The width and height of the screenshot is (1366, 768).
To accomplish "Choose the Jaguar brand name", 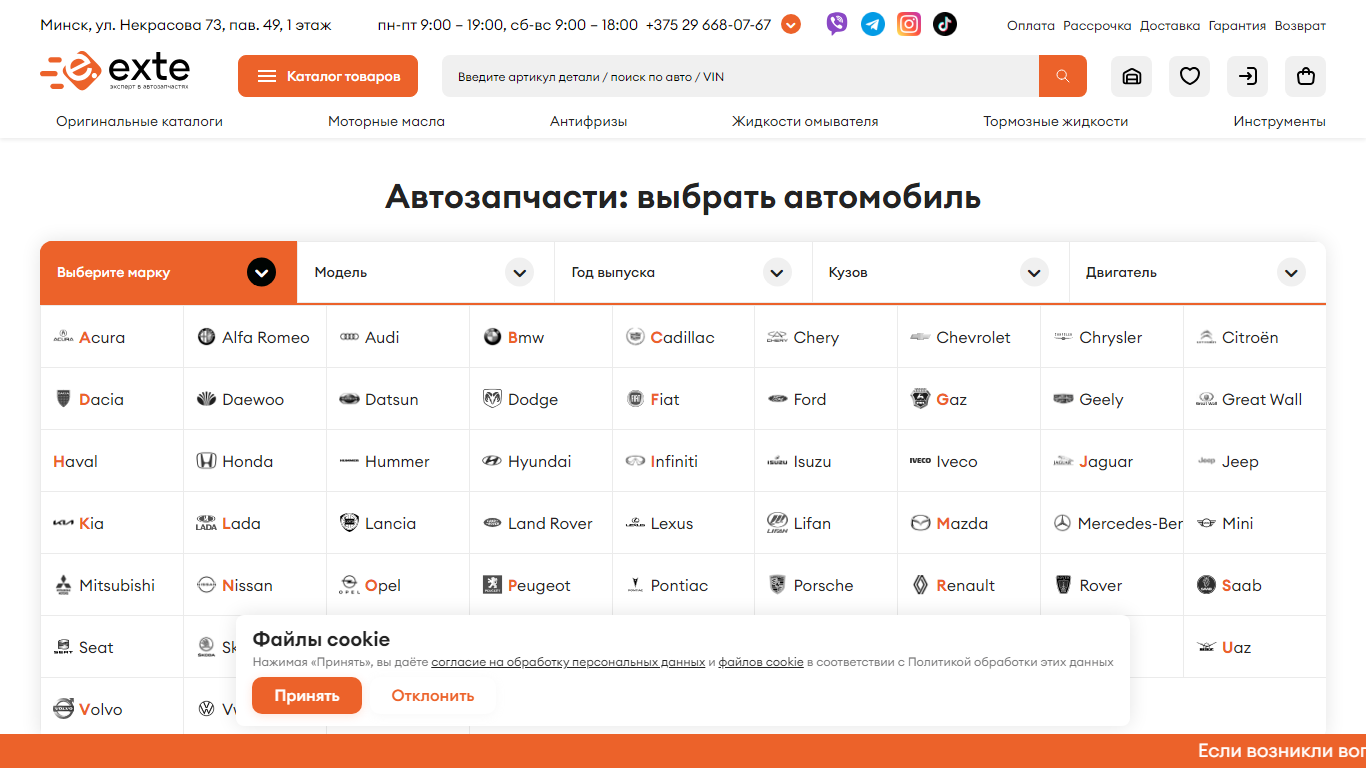I will click(x=1106, y=462).
